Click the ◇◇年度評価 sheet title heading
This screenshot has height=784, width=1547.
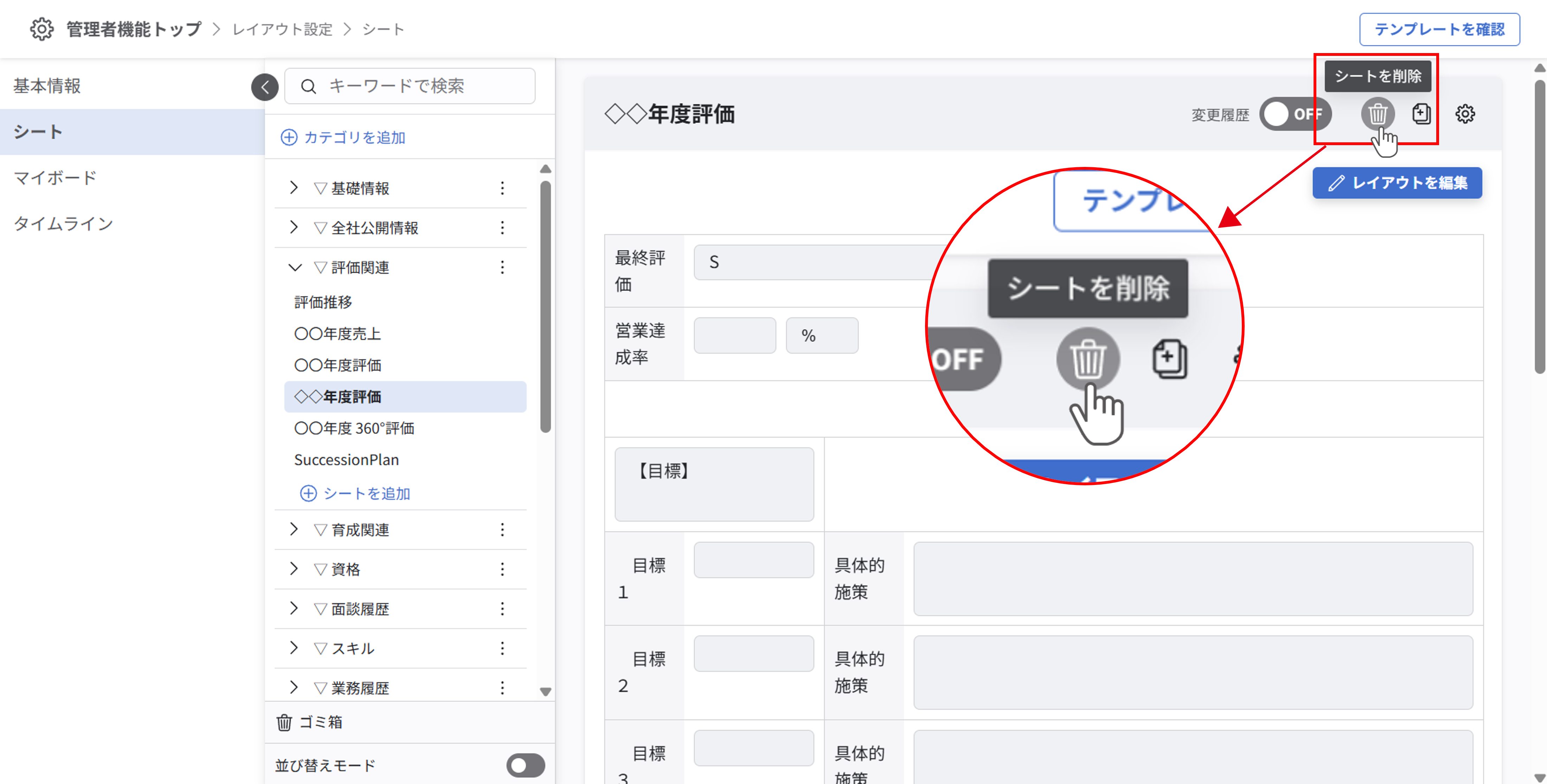coord(670,114)
